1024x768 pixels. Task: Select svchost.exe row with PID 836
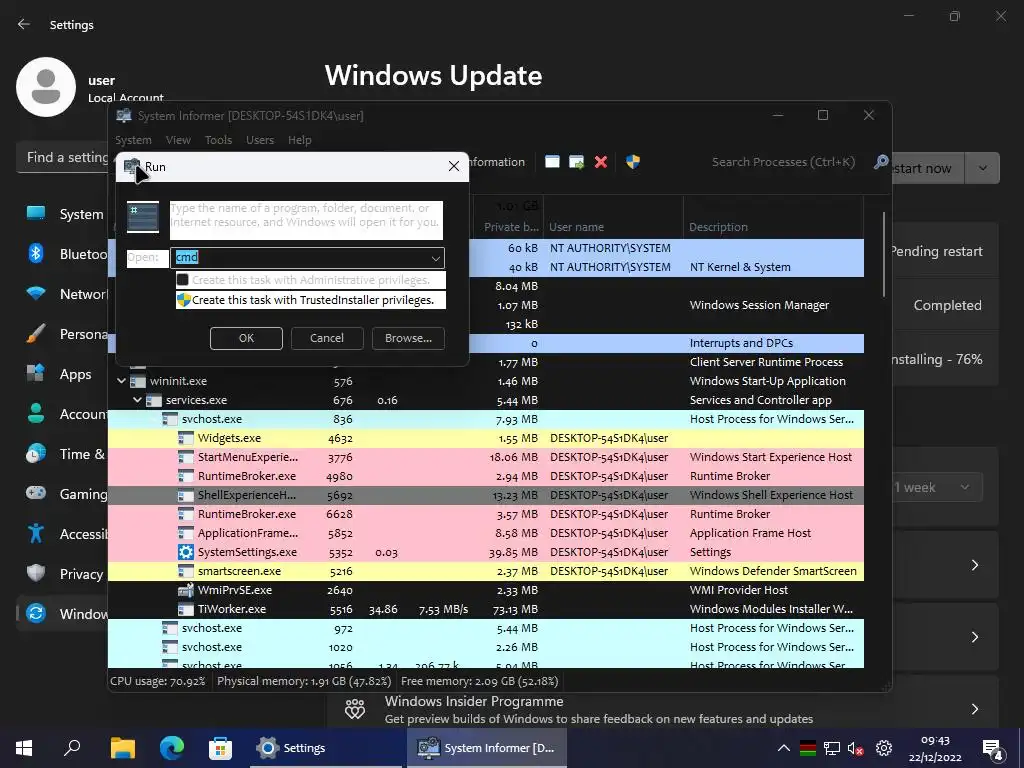pos(486,419)
